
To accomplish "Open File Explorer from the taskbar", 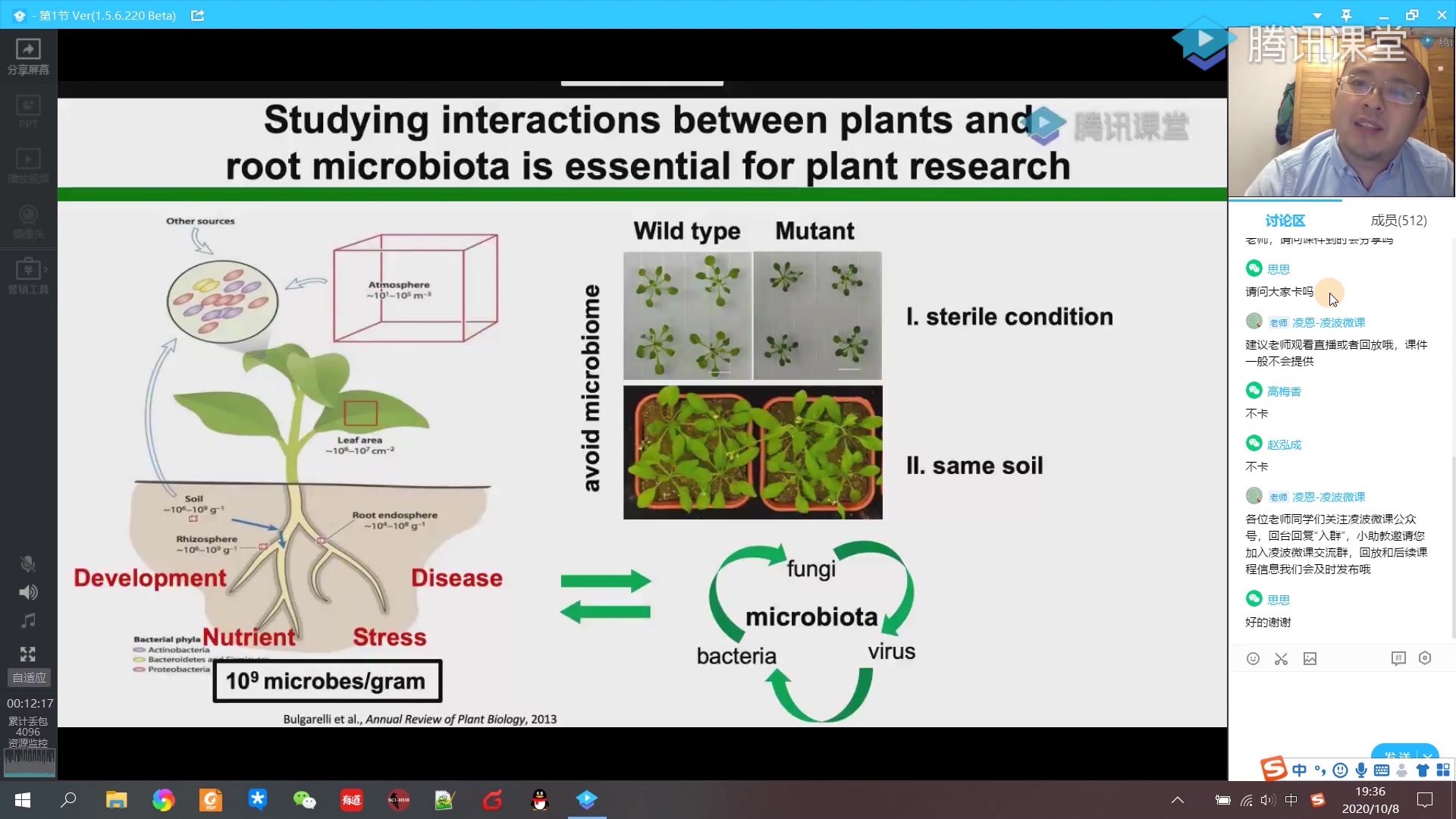I will point(116,800).
